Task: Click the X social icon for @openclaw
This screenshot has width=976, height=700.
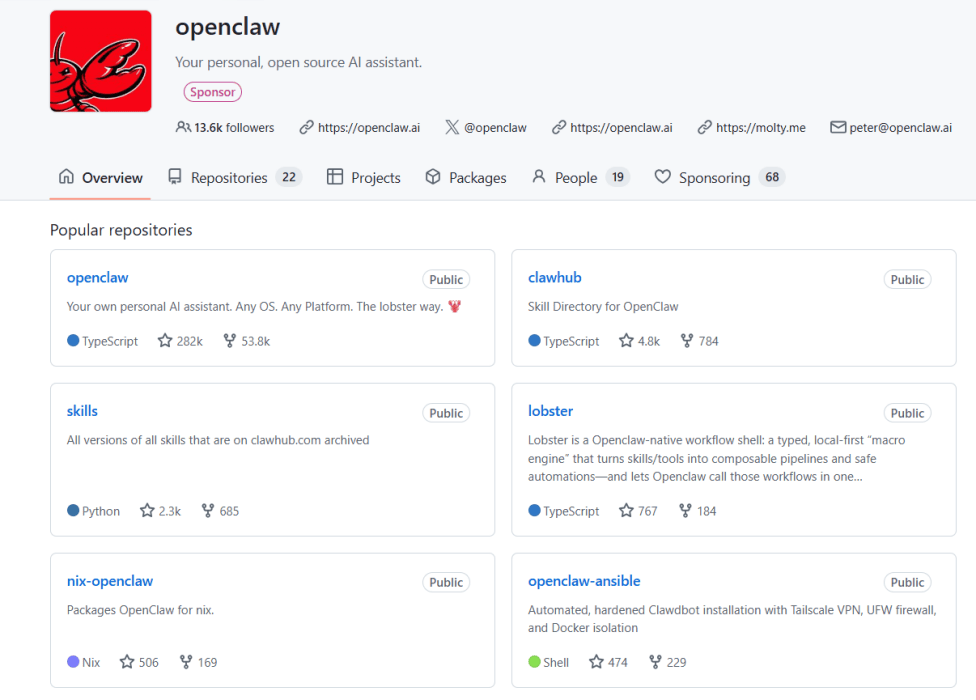Action: click(x=452, y=128)
